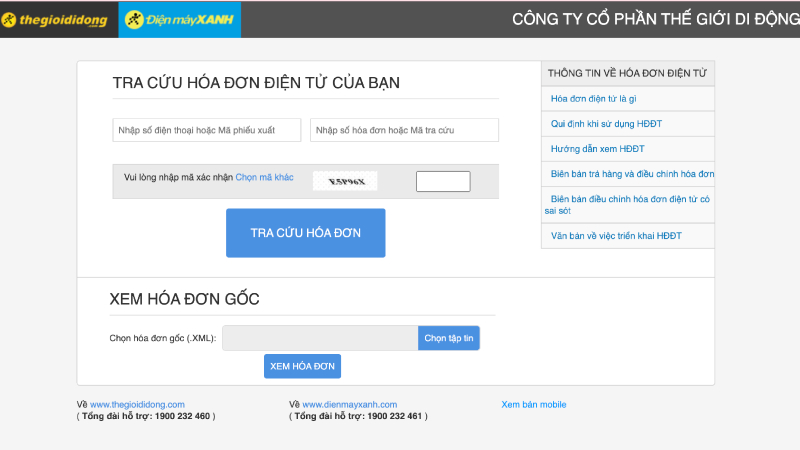Open Qui định khi sử dụng HĐĐT link
This screenshot has width=800, height=450.
click(x=606, y=123)
